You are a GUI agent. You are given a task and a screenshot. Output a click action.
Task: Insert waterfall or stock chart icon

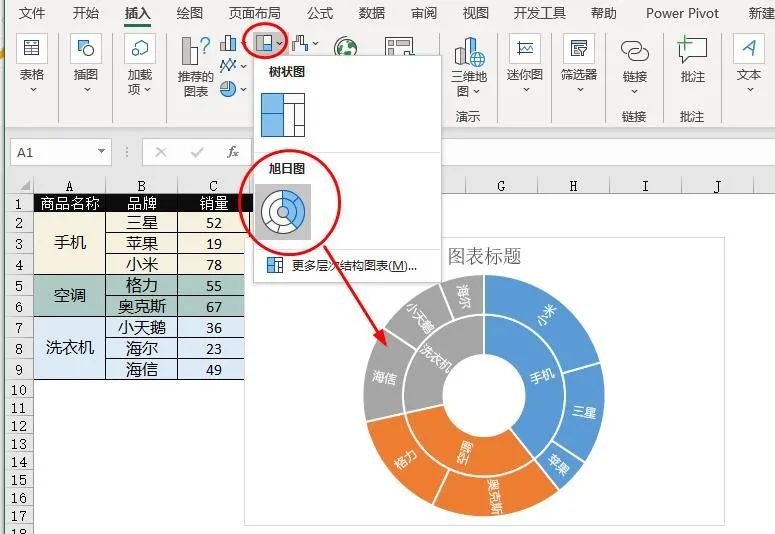(300, 44)
